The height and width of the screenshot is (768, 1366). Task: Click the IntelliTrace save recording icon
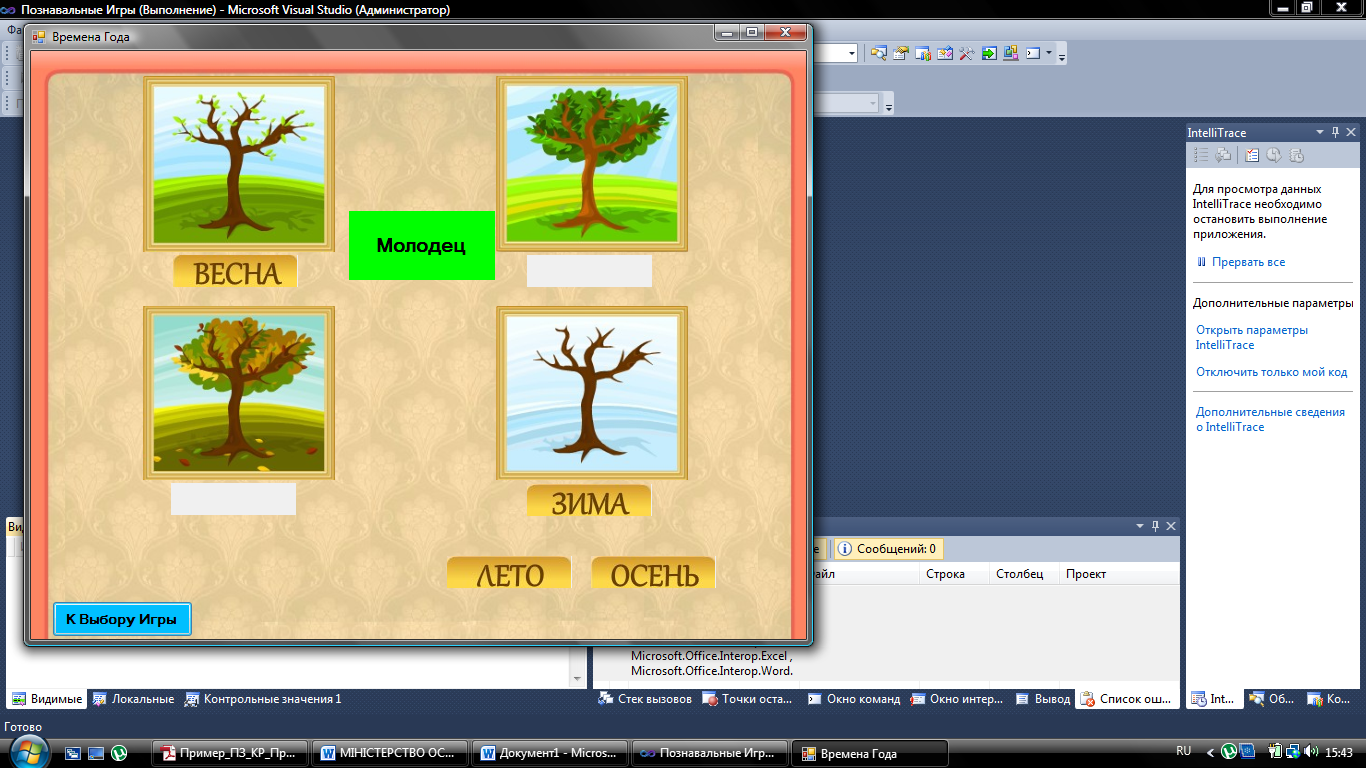1296,155
